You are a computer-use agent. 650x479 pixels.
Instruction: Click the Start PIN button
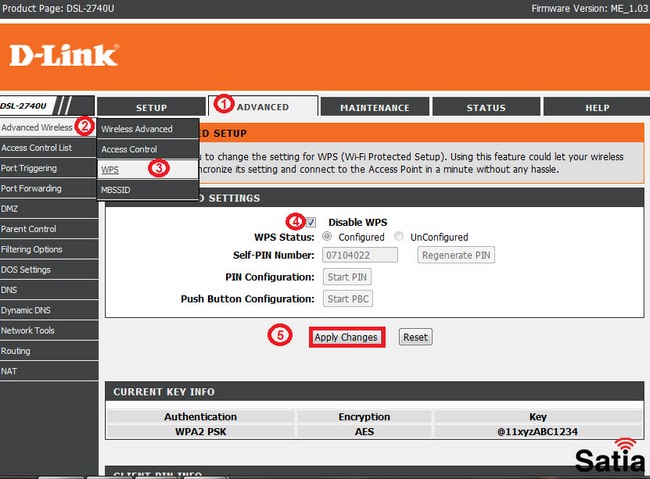click(347, 277)
